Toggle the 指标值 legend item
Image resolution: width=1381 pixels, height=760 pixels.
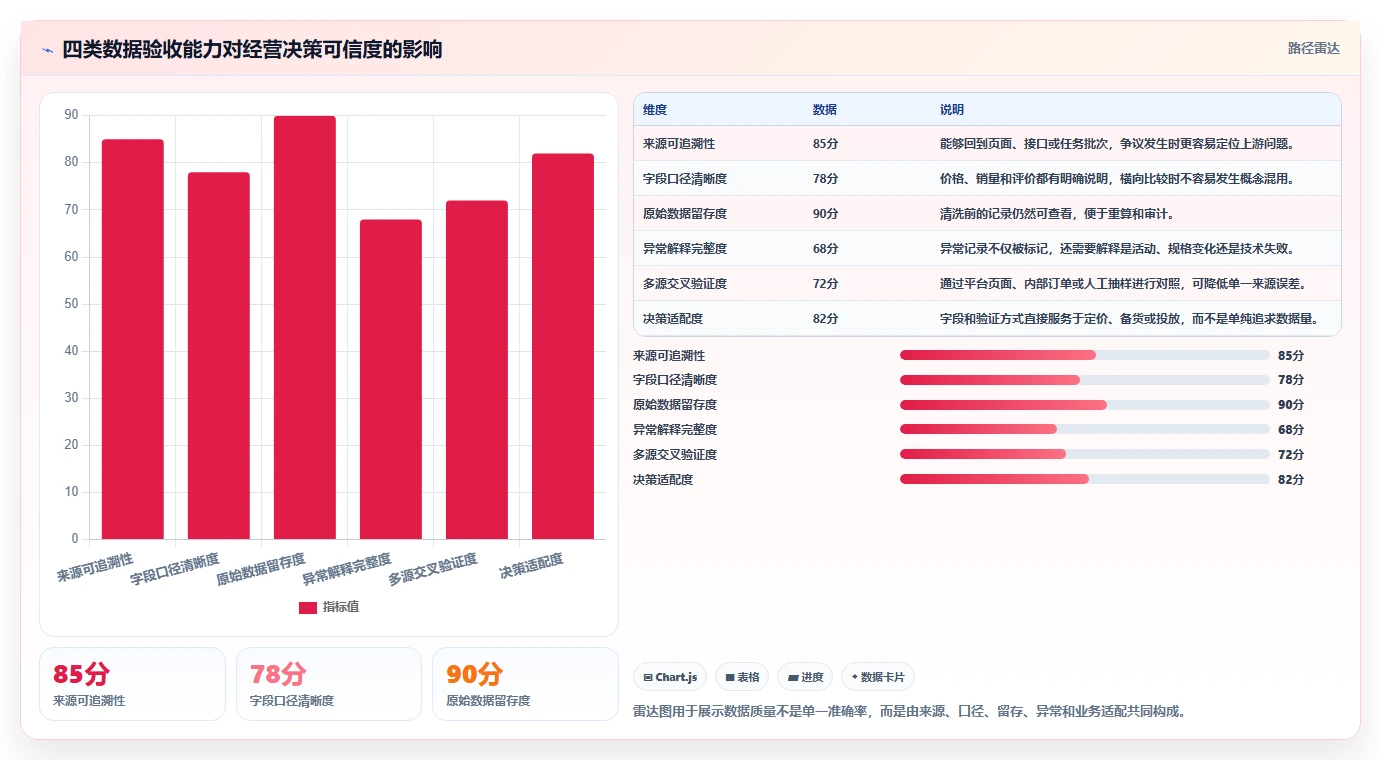pos(329,607)
